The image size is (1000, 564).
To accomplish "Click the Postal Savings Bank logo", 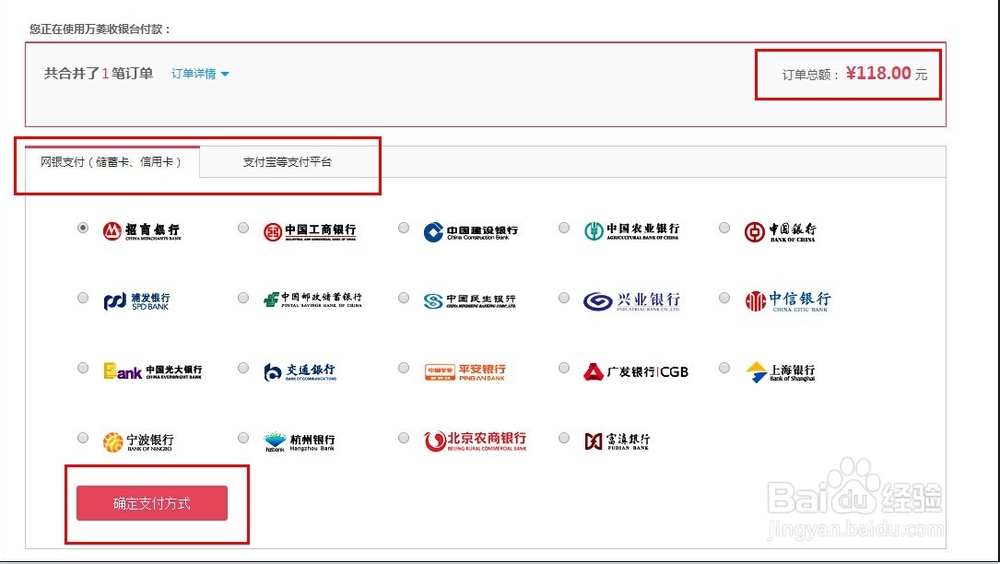I will (x=312, y=299).
